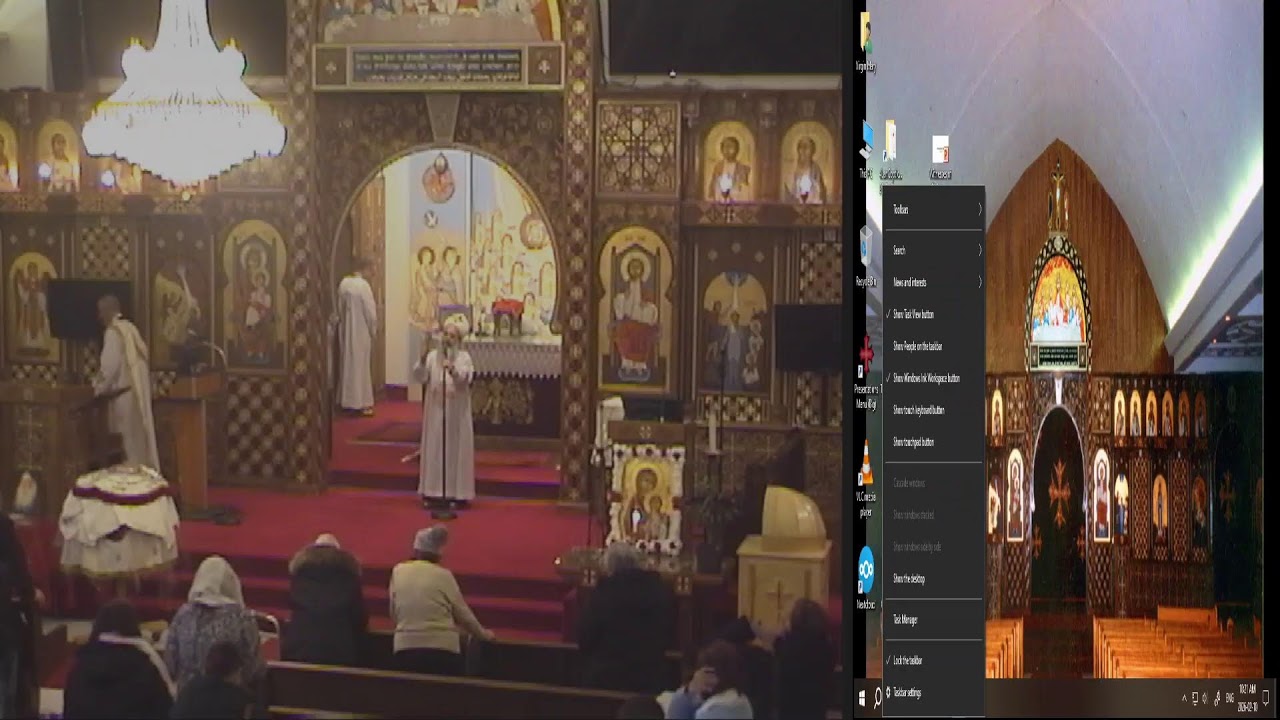Viewport: 1280px width, 720px height.
Task: Toggle Show touchpad button option
Action: tap(934, 441)
